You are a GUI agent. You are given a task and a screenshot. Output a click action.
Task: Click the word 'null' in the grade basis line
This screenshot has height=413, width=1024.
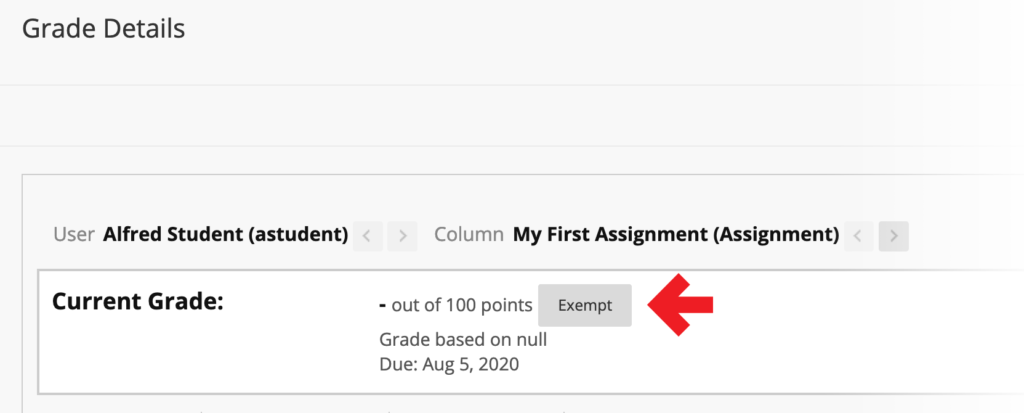pos(530,339)
